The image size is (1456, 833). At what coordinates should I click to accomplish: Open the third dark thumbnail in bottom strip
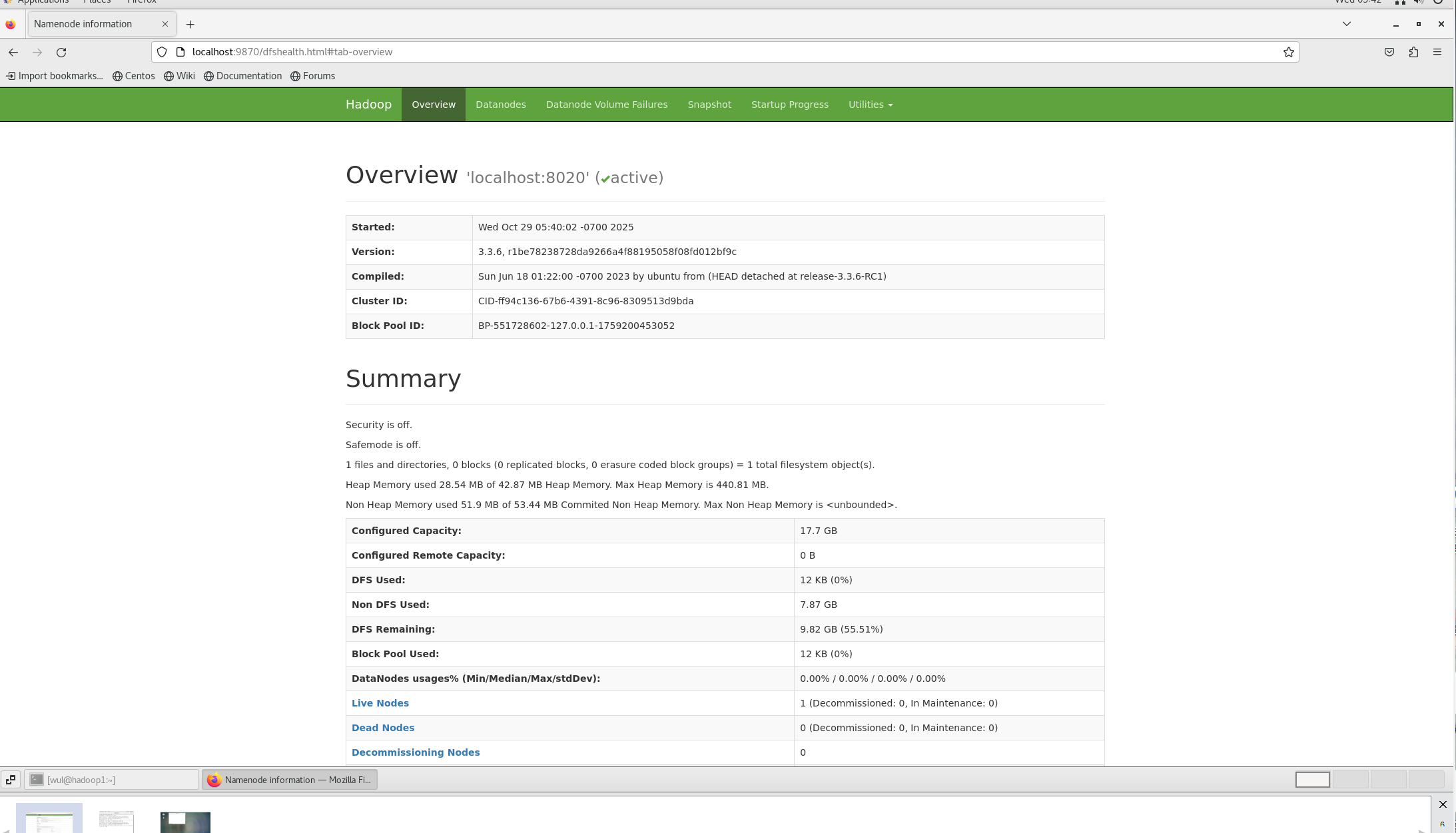(185, 822)
